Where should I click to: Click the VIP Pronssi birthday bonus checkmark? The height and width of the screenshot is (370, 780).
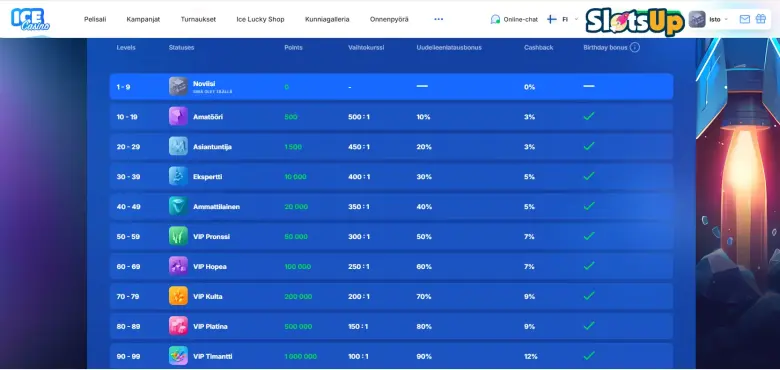[589, 236]
